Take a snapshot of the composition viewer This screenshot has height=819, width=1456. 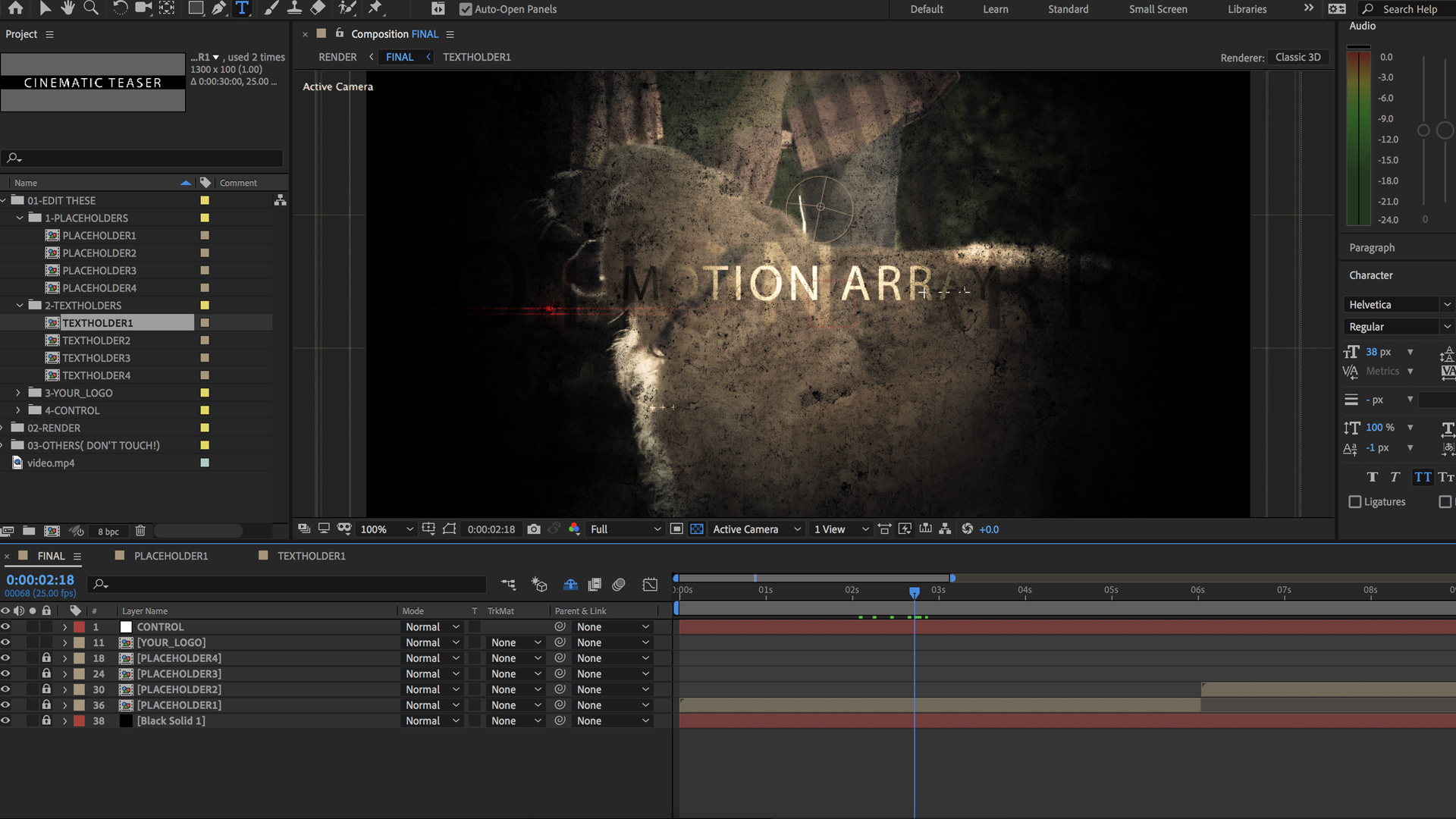[534, 529]
